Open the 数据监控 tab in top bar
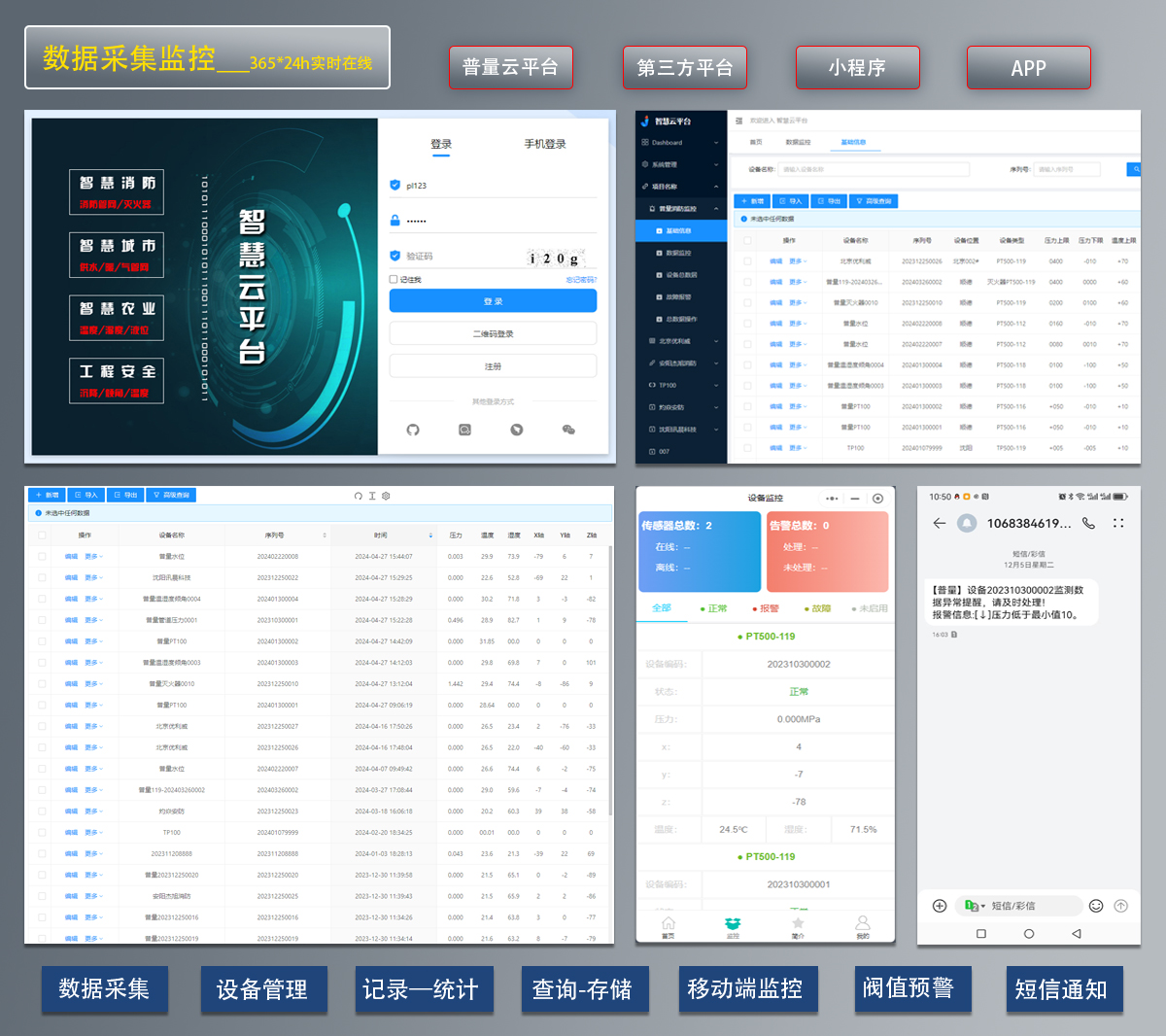 pos(798,143)
